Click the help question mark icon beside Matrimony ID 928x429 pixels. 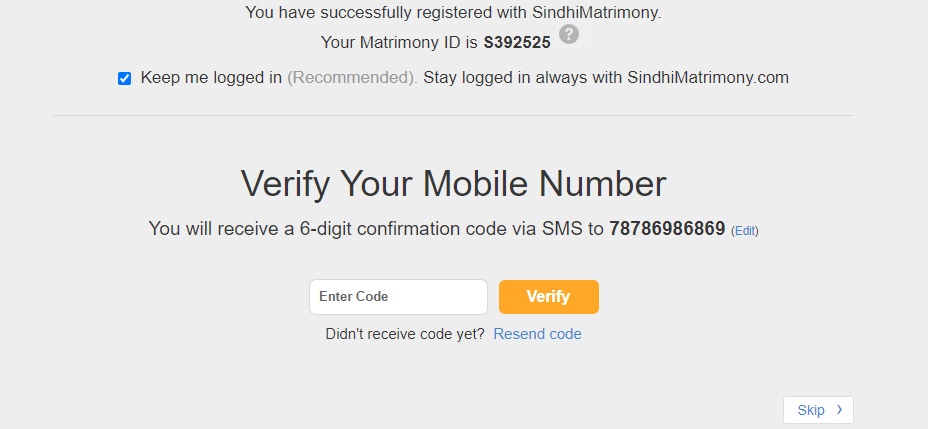point(569,34)
